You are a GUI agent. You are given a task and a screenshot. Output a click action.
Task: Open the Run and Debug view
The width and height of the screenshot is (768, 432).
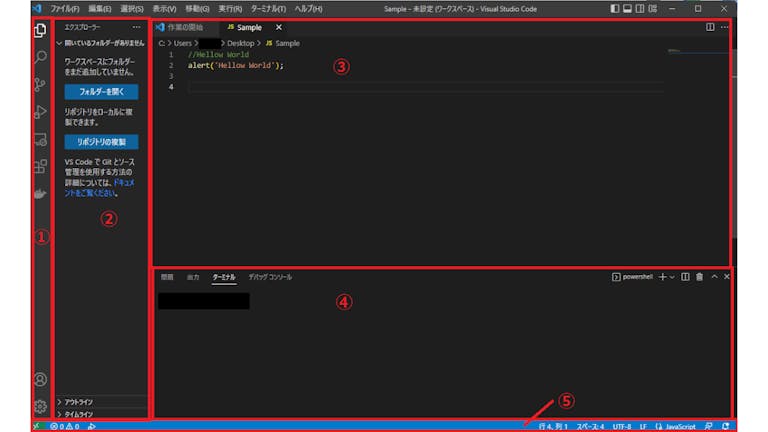tap(40, 112)
